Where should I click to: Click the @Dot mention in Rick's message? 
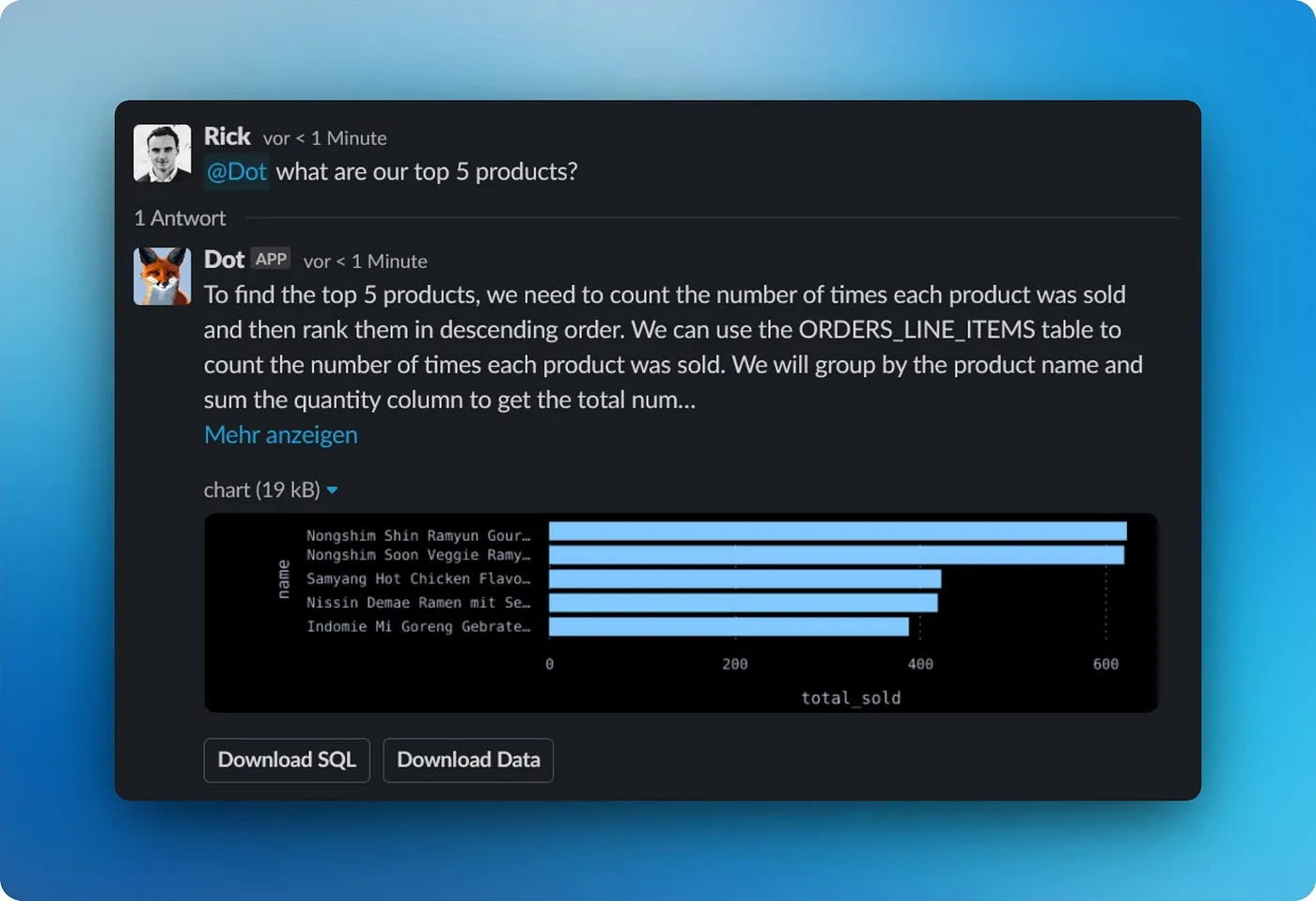point(237,172)
